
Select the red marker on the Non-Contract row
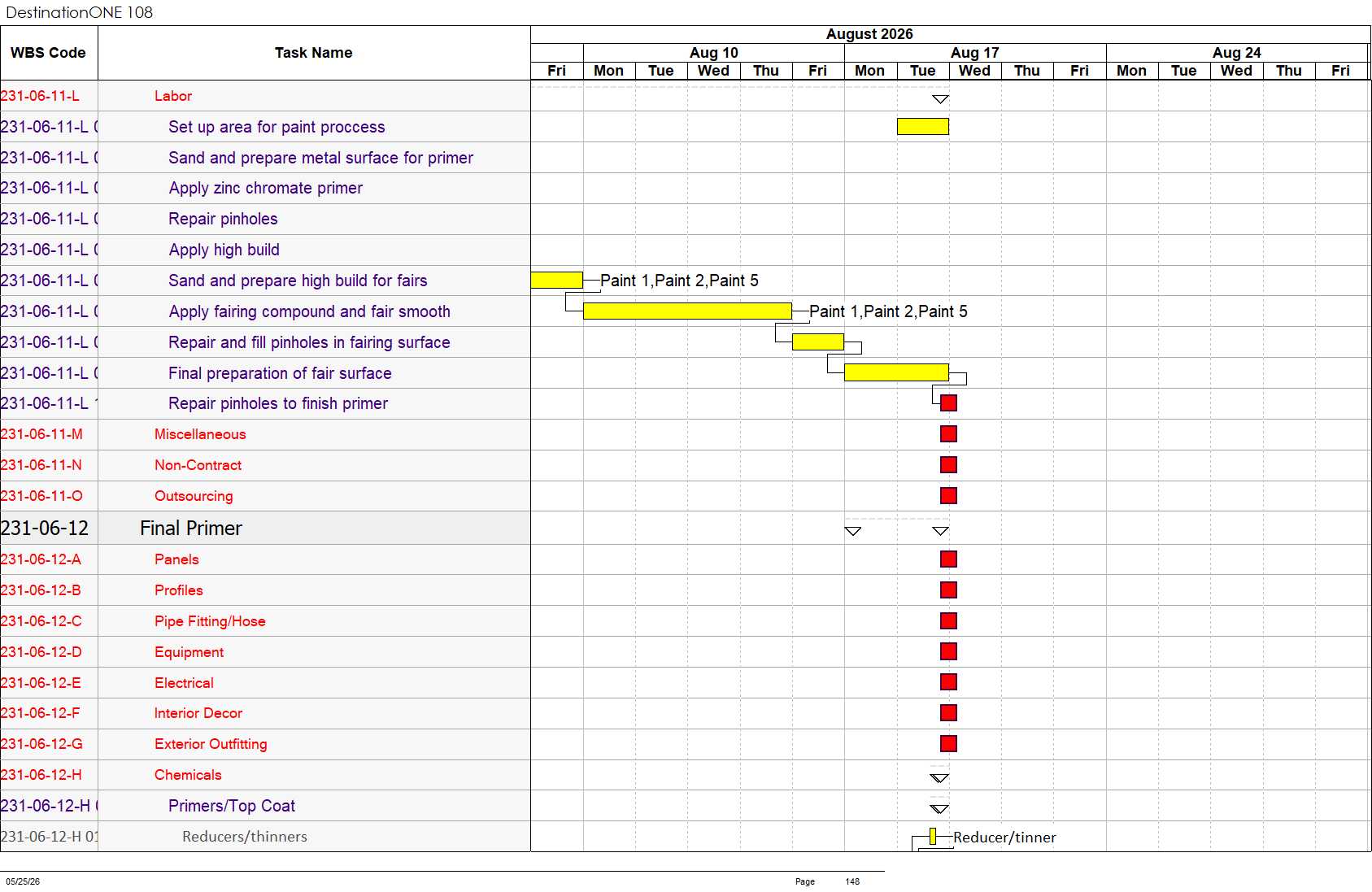tap(948, 465)
